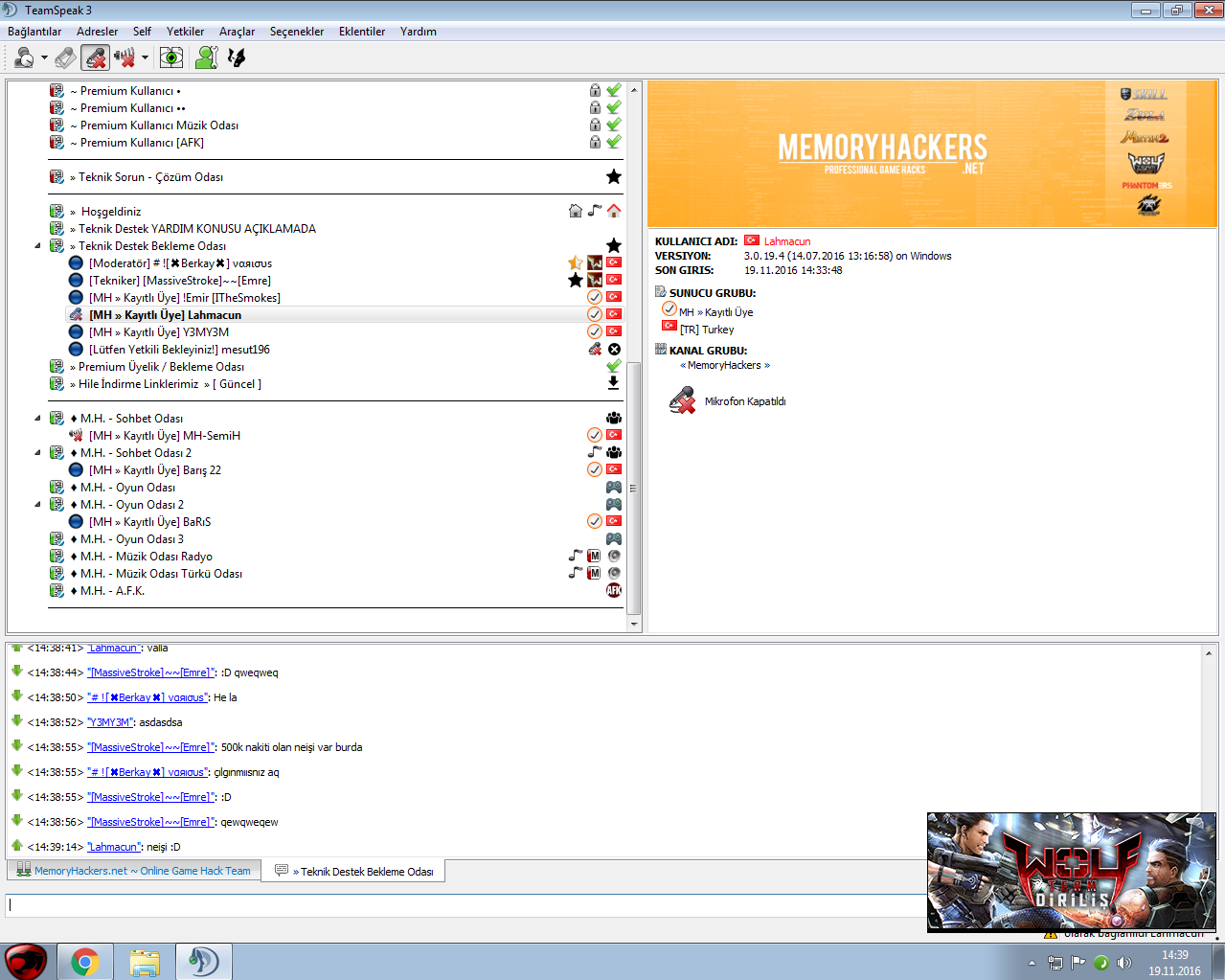The image size is (1225, 980).
Task: Open the Self menu
Action: point(142,32)
